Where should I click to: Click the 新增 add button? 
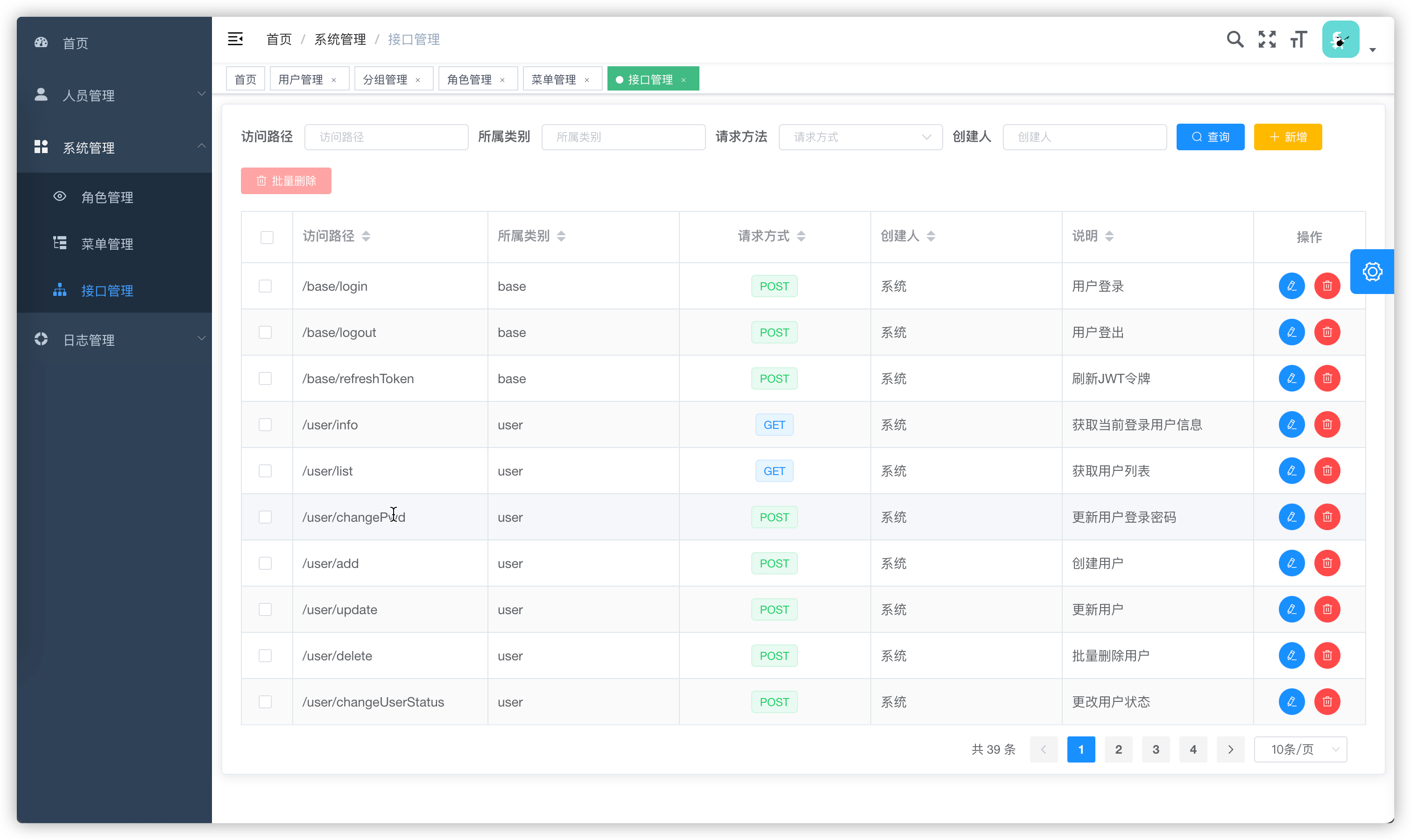(x=1288, y=137)
